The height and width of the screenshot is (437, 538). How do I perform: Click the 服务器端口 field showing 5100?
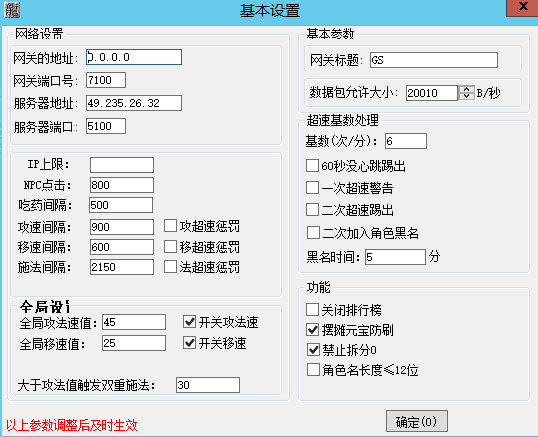pos(106,126)
